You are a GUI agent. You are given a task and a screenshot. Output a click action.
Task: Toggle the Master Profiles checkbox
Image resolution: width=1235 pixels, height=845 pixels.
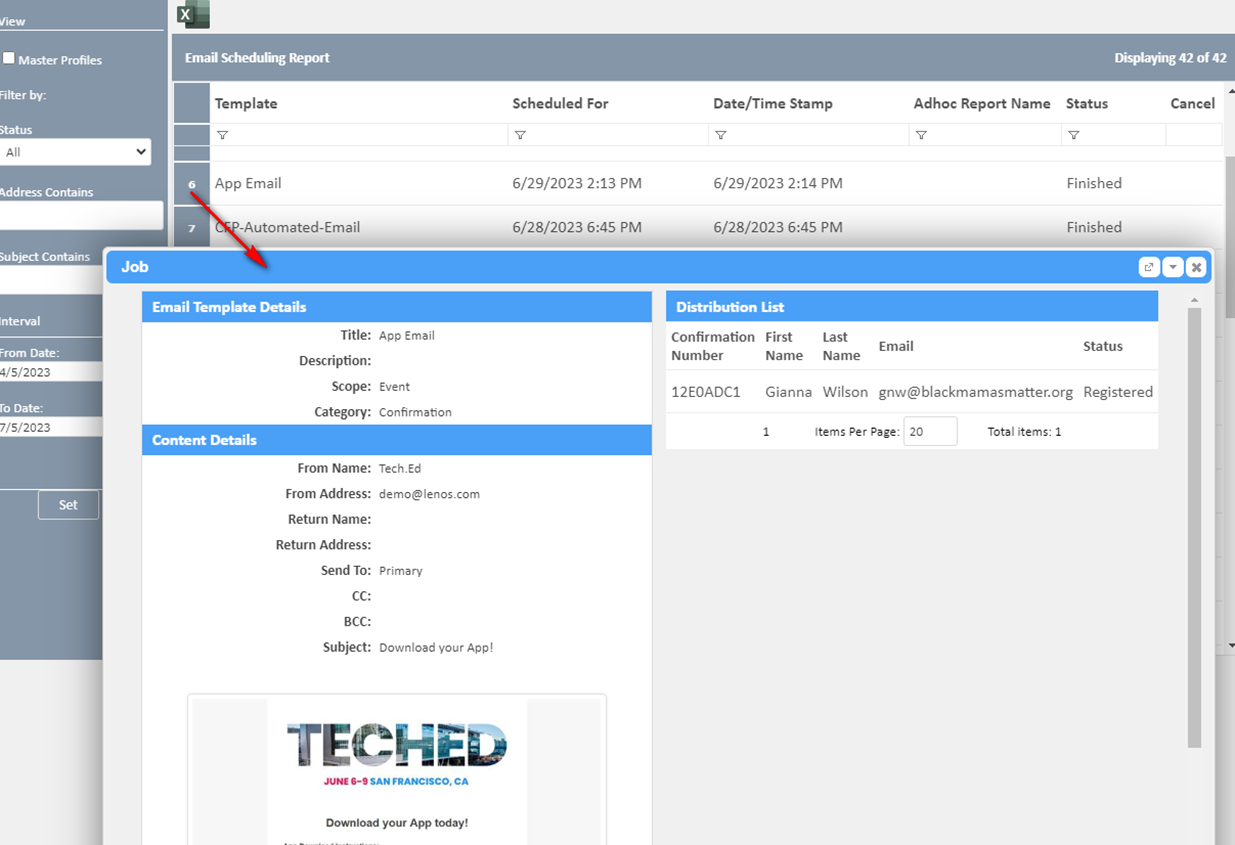click(9, 59)
